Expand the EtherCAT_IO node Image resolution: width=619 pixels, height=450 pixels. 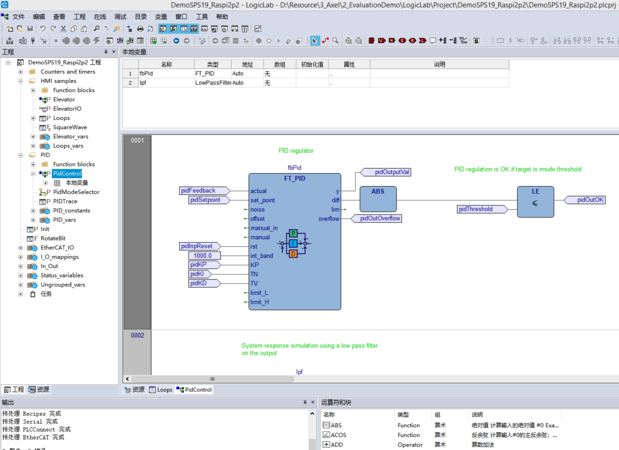pos(20,248)
